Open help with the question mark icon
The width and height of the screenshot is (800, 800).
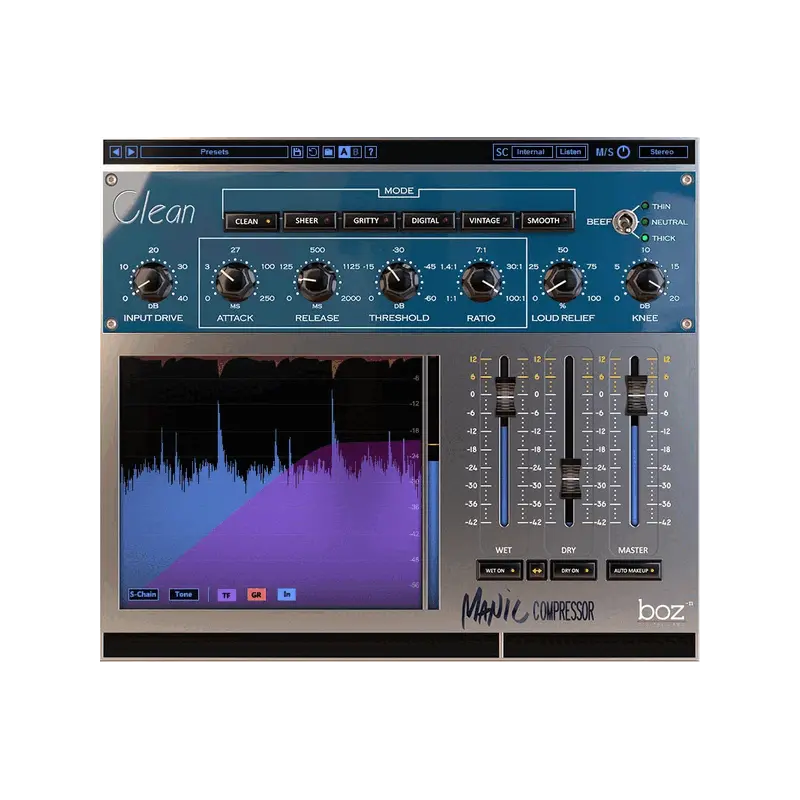coord(371,152)
